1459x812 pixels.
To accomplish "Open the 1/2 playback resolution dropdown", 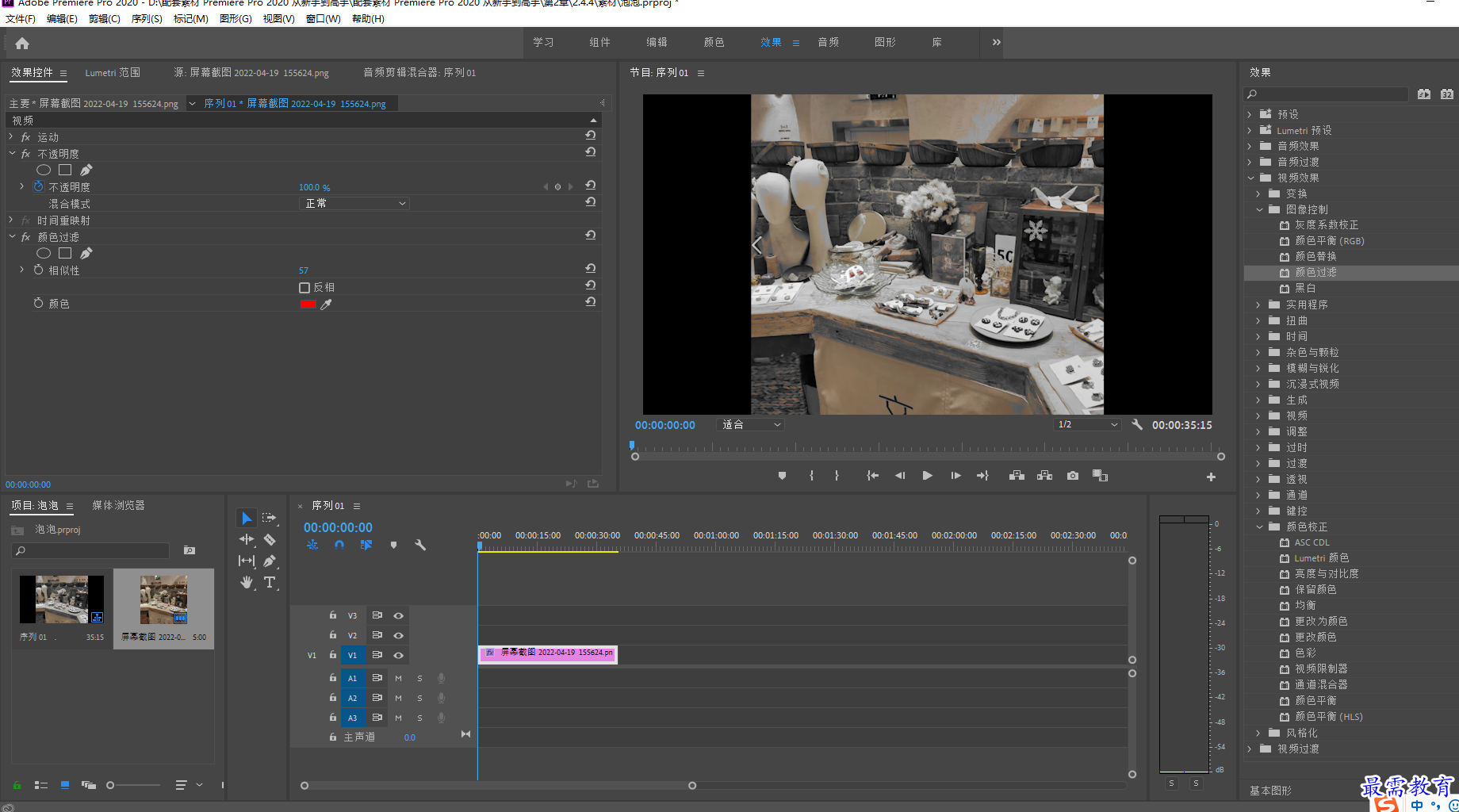I will point(1087,424).
